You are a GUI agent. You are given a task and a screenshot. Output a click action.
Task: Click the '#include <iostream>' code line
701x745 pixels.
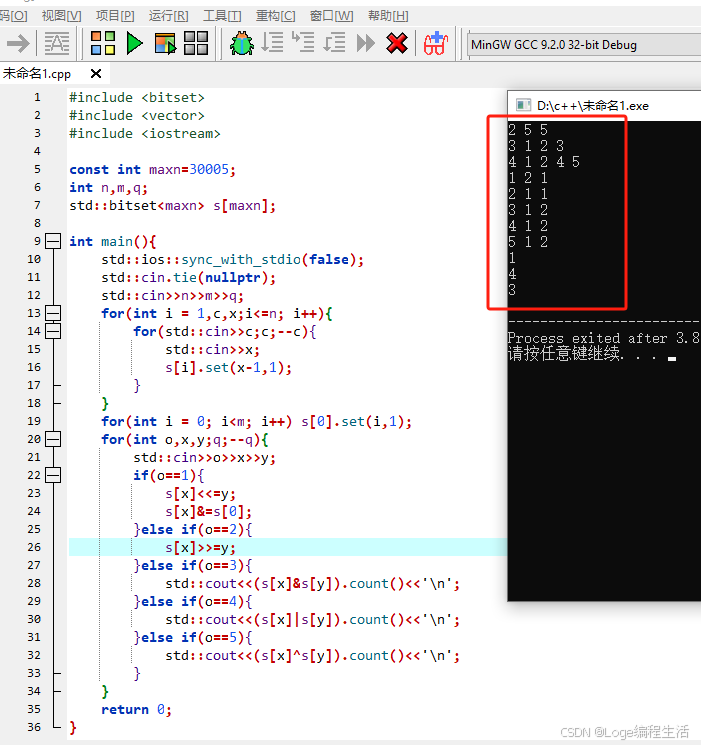(x=145, y=134)
